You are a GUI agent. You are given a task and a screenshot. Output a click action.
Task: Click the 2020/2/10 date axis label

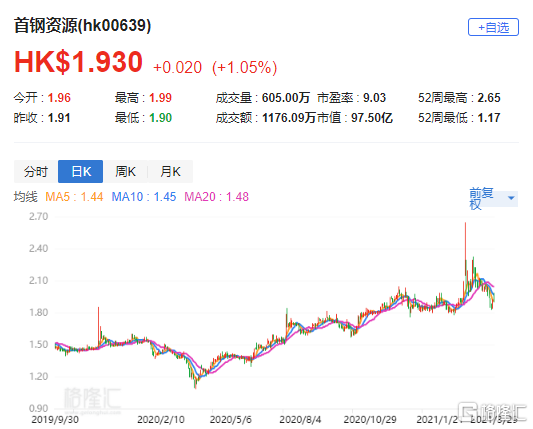[x=161, y=419]
